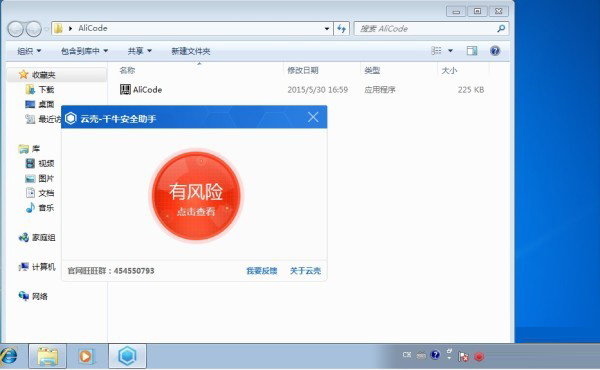The image size is (600, 370).
Task: Click the Action Center flag tray icon
Action: click(x=464, y=356)
